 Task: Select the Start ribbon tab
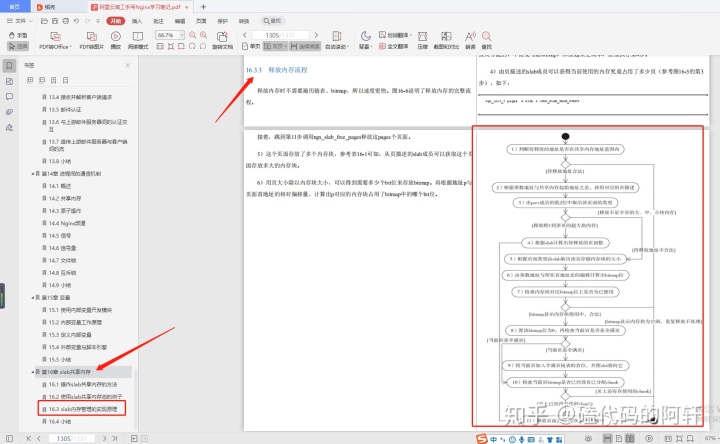tap(116, 21)
